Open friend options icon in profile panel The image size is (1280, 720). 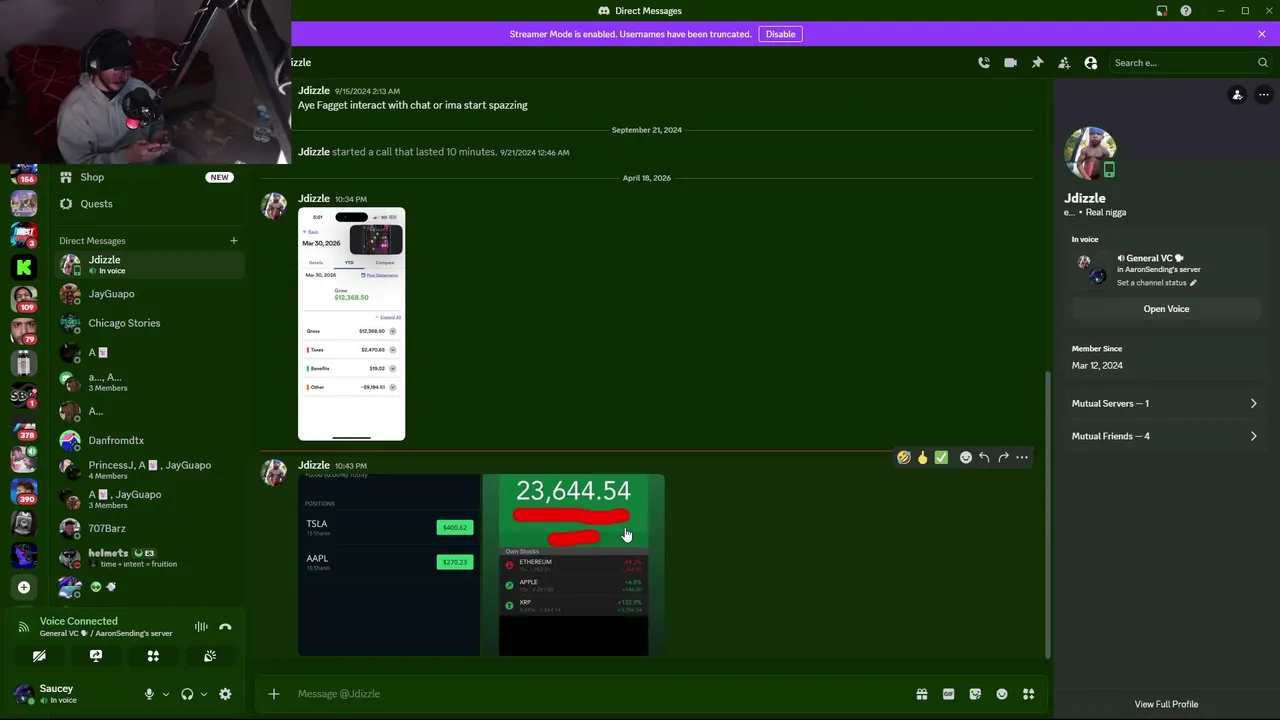point(1237,95)
